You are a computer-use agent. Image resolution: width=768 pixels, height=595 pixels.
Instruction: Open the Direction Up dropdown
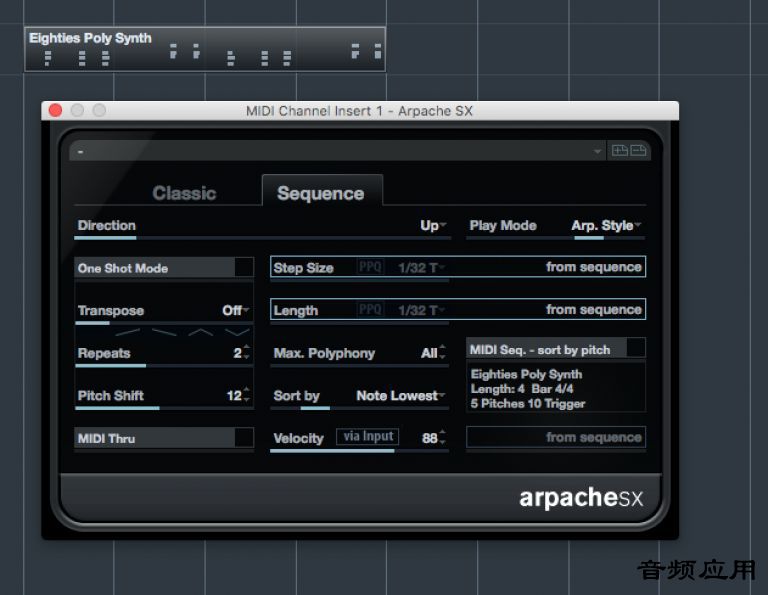click(433, 225)
